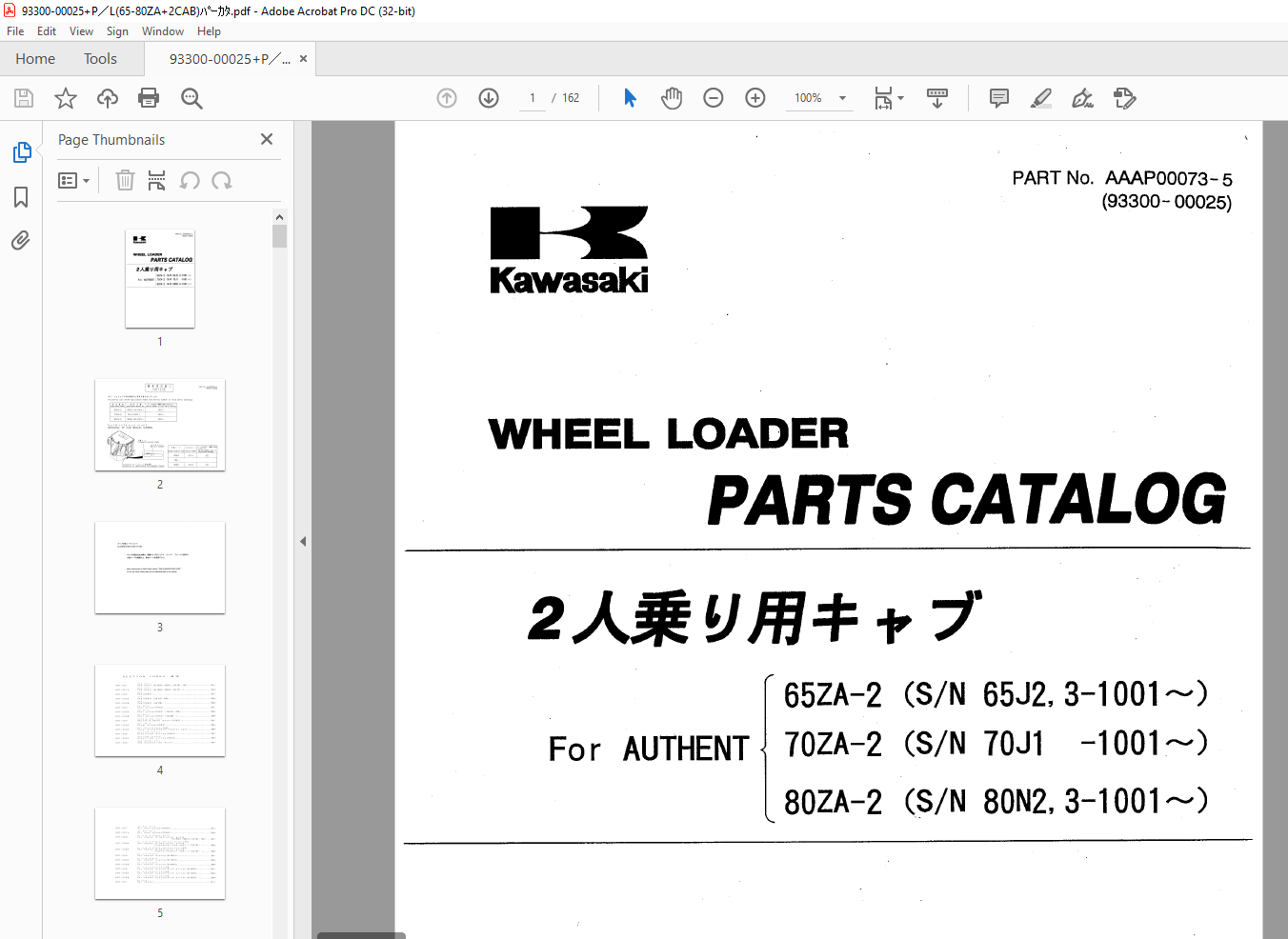The height and width of the screenshot is (939, 1288).
Task: Rotate page clockwise in thumbnails panel
Action: pos(222,180)
